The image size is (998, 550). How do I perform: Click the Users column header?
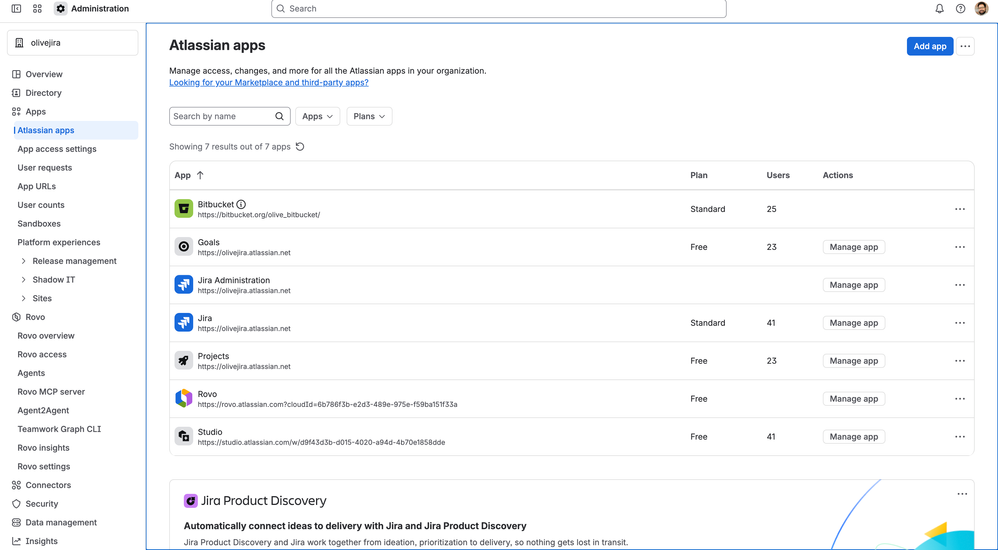coord(778,175)
